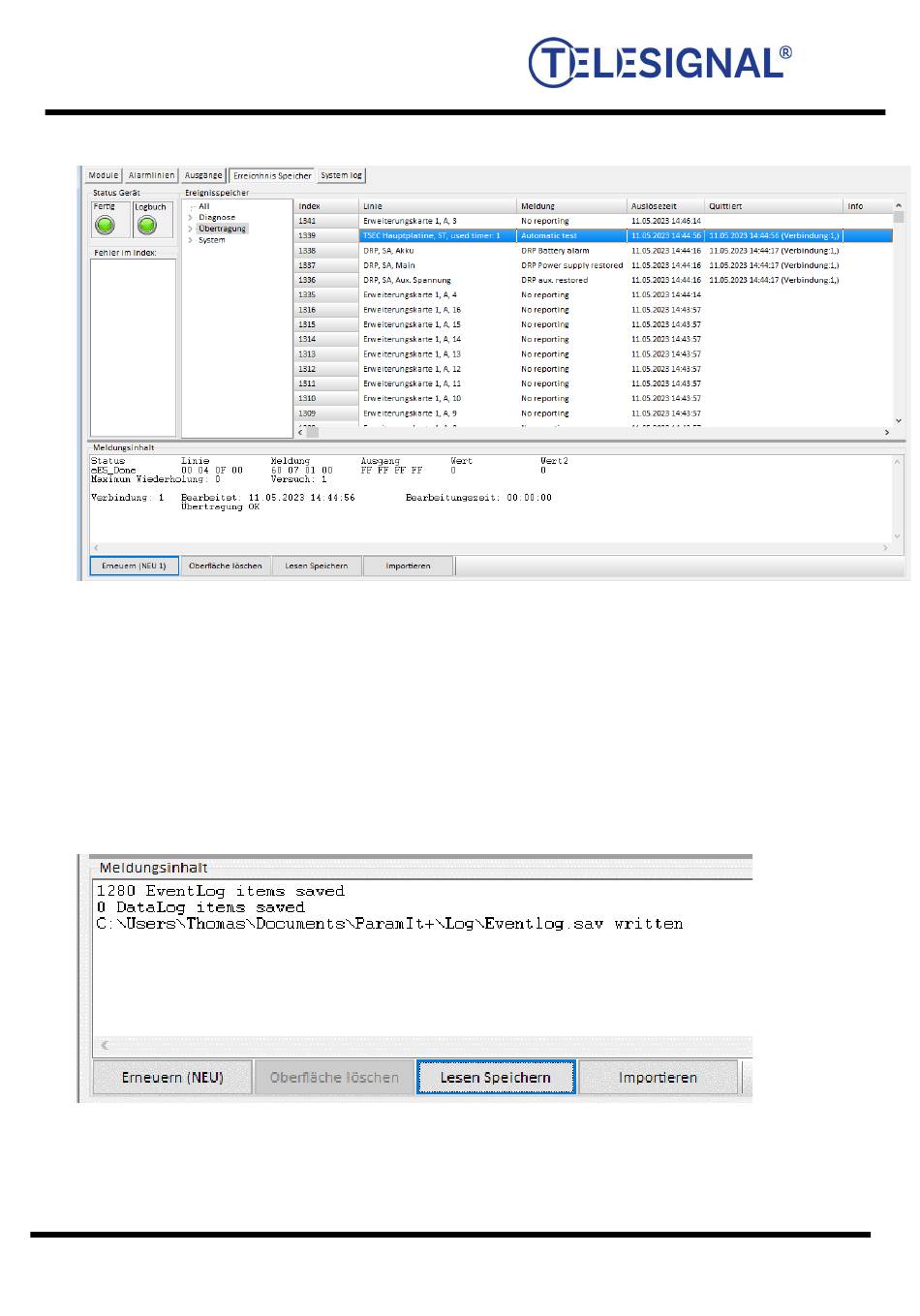Viewport: 920px width, 1316px height.
Task: Expand the Diagnose tree node
Action: [191, 218]
